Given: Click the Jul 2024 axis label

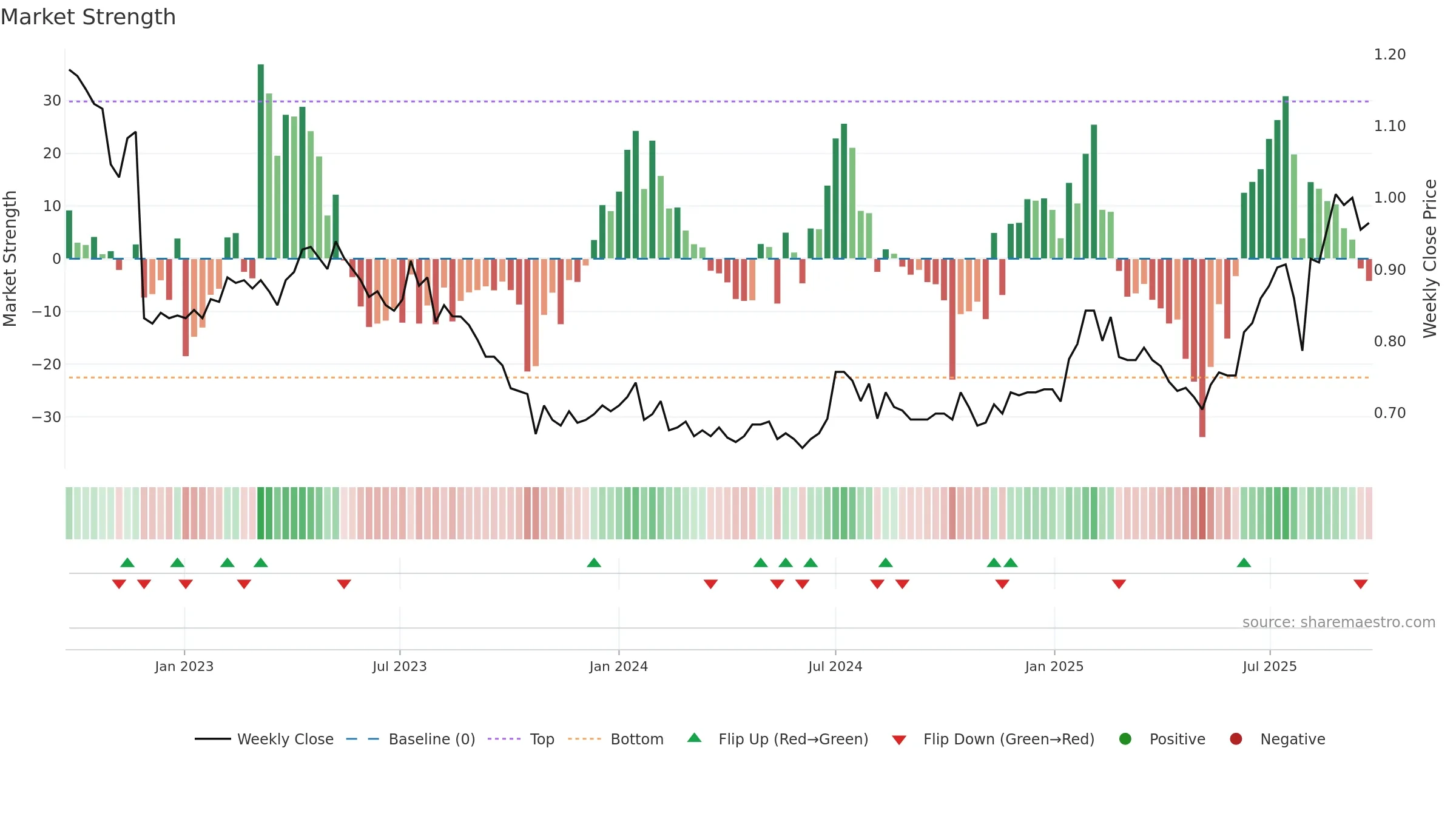Looking at the screenshot, I should [x=835, y=666].
